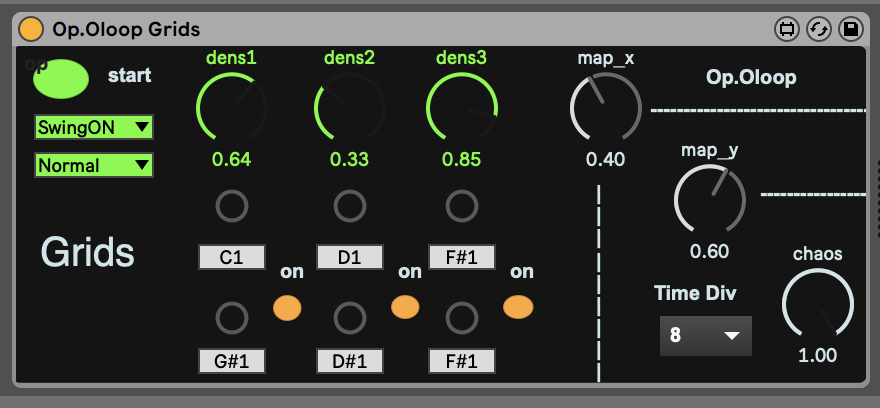Click the round indicator above G#1

click(x=232, y=318)
